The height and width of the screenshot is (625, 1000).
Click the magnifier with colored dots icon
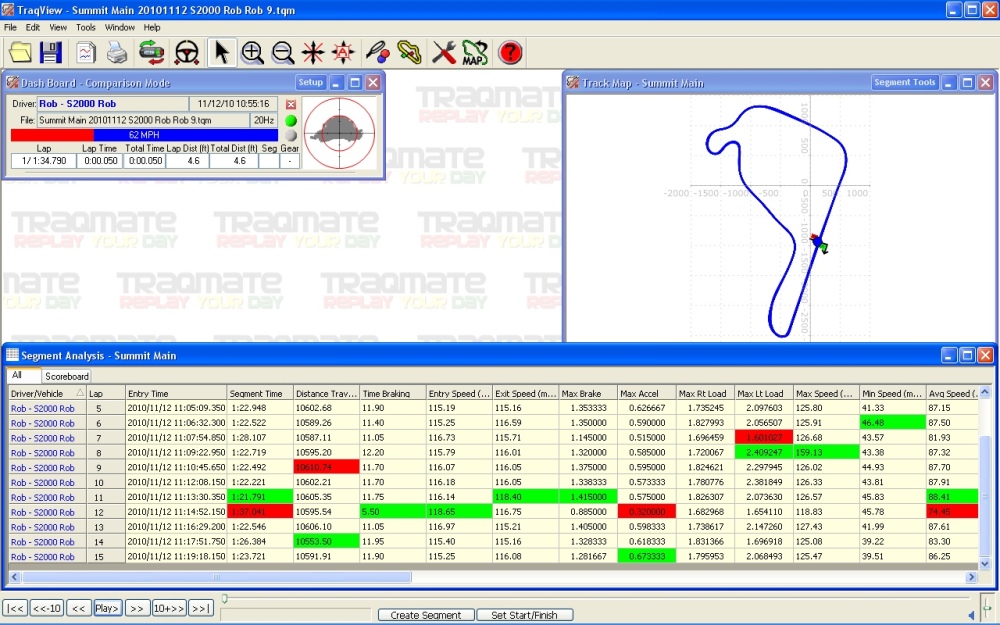[378, 52]
